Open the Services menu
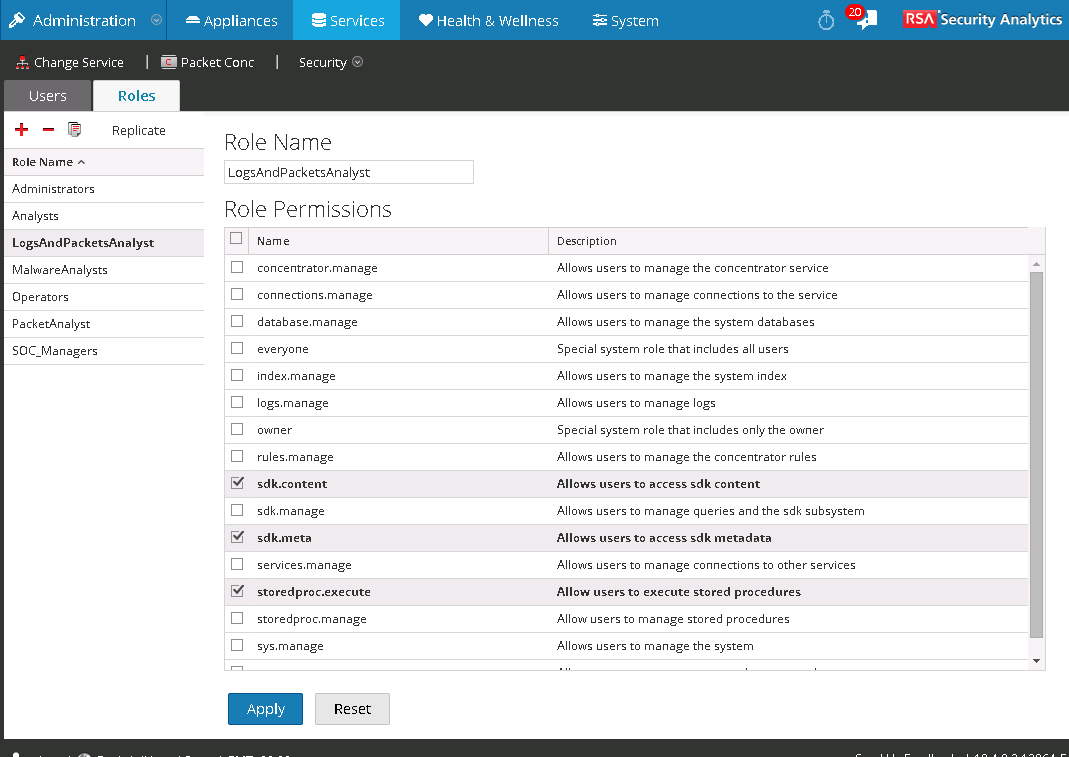The height and width of the screenshot is (757, 1069). pos(347,20)
